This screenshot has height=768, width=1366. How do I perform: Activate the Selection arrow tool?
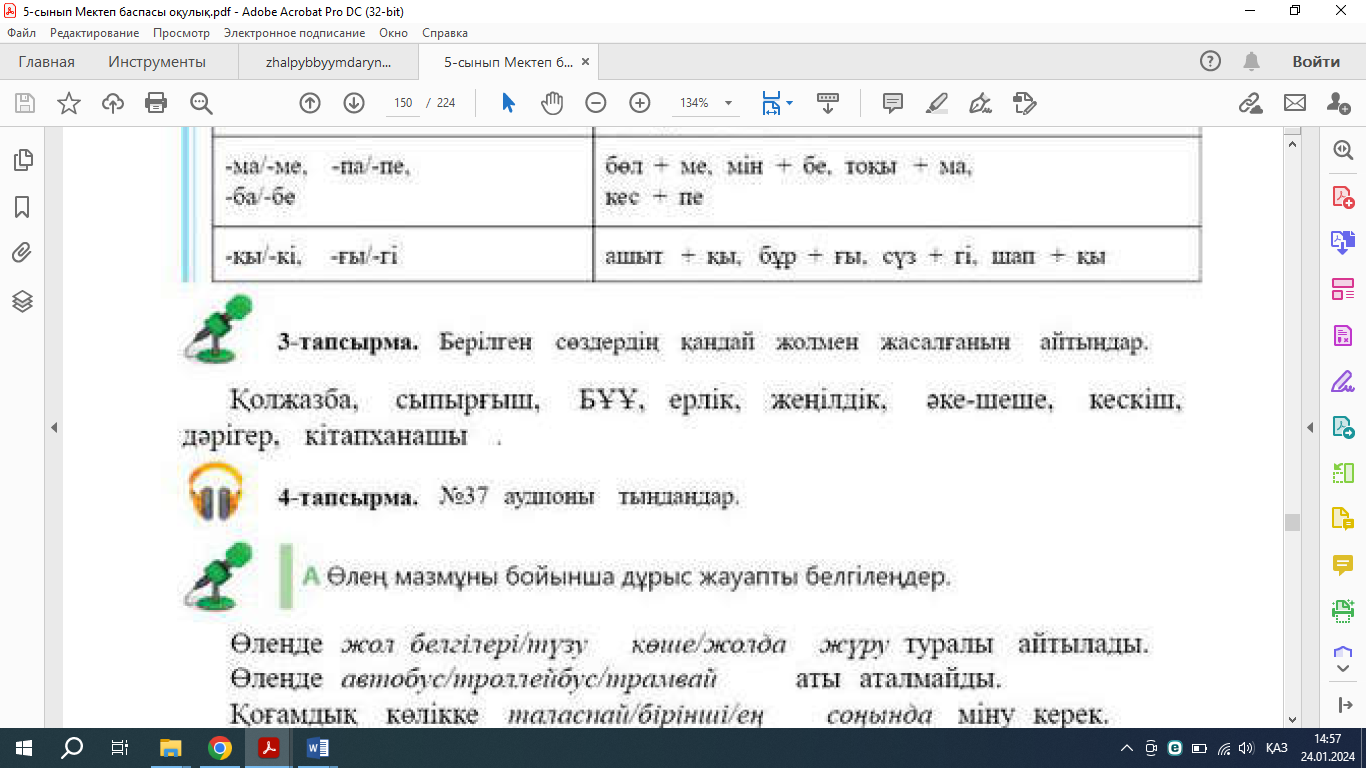[x=509, y=103]
